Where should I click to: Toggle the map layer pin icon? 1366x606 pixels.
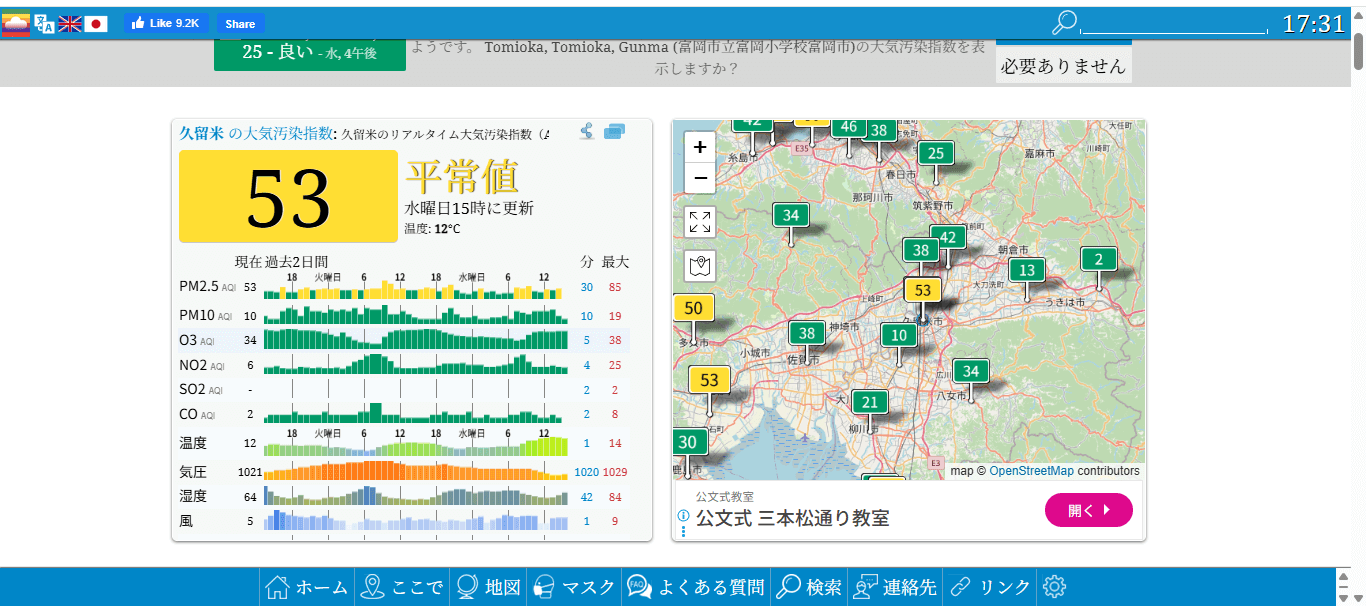coord(700,266)
